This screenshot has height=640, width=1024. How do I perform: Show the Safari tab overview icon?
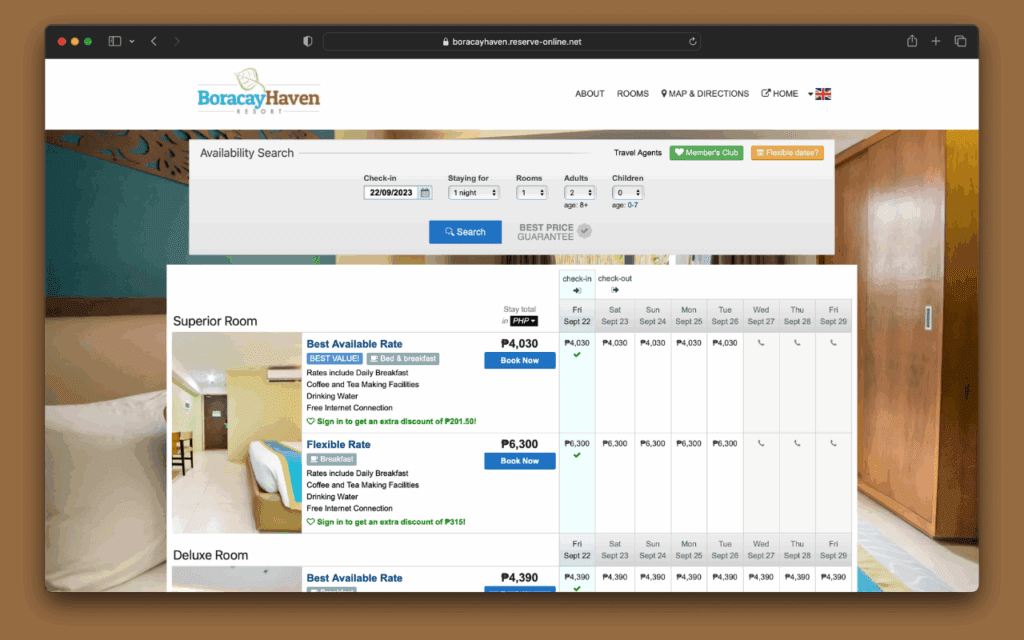click(x=960, y=41)
